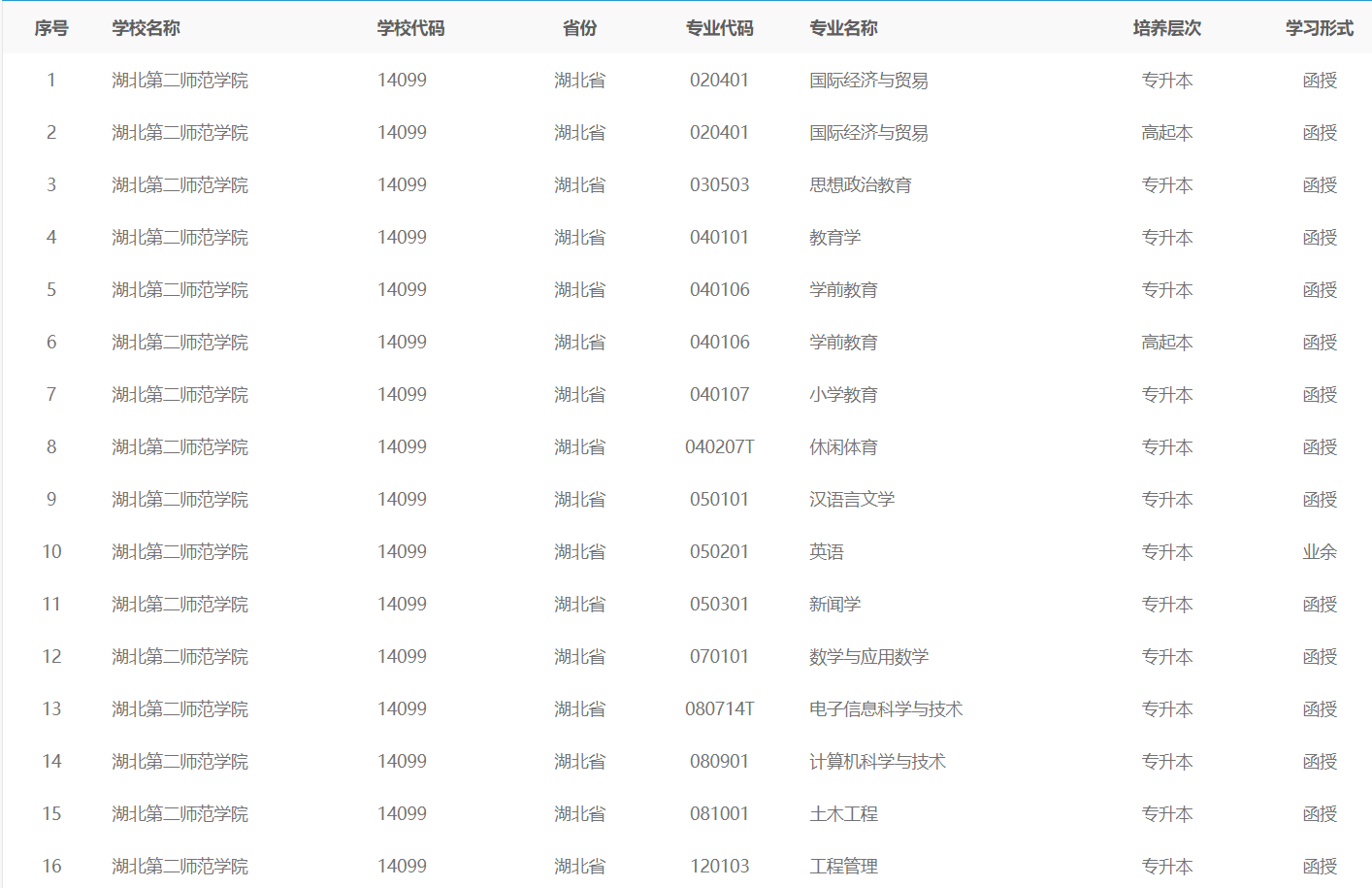Select major 国际经济与贸易 in row 1
The image size is (1372, 888).
pyautogui.click(x=868, y=81)
